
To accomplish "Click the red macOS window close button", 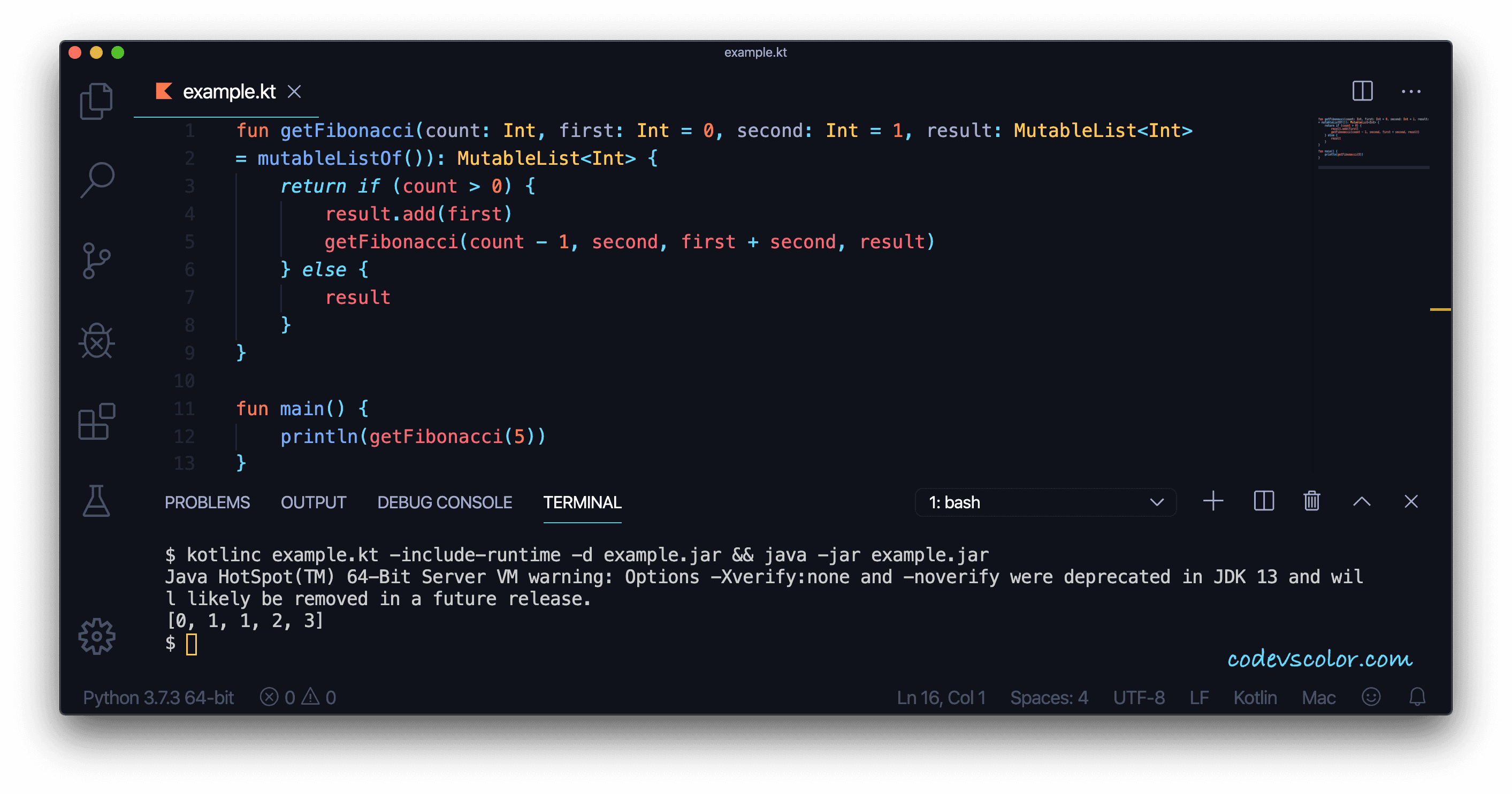I will [x=75, y=53].
